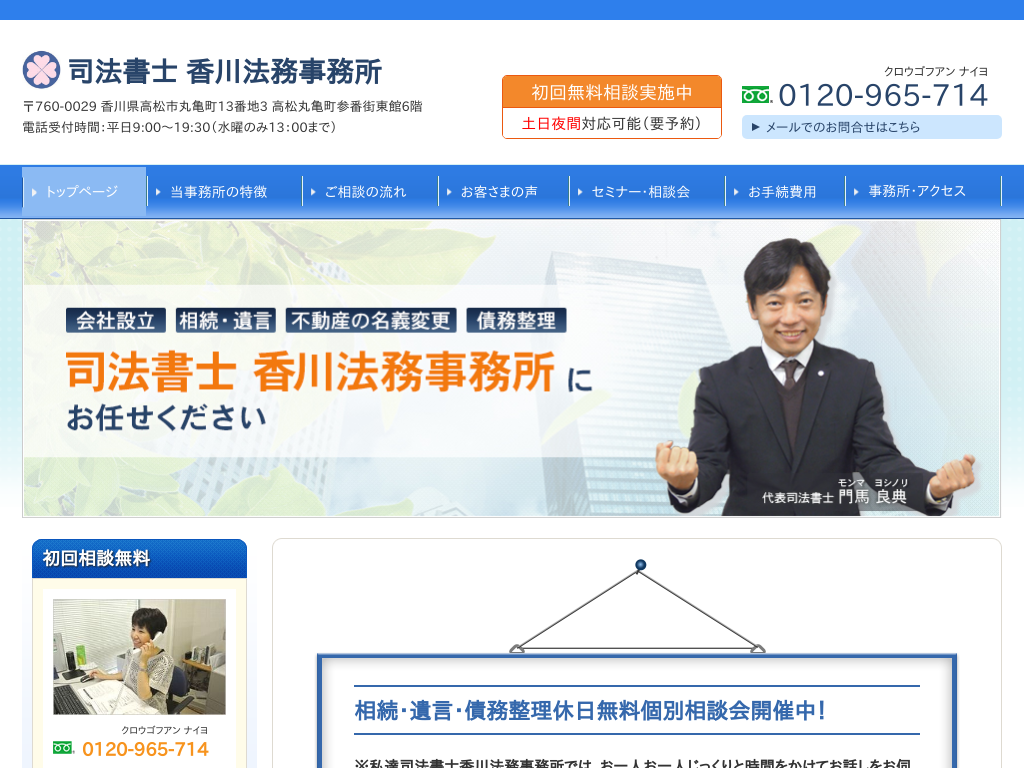Click the 司法書士 香川法務事務所 site title
1024x768 pixels.
224,71
